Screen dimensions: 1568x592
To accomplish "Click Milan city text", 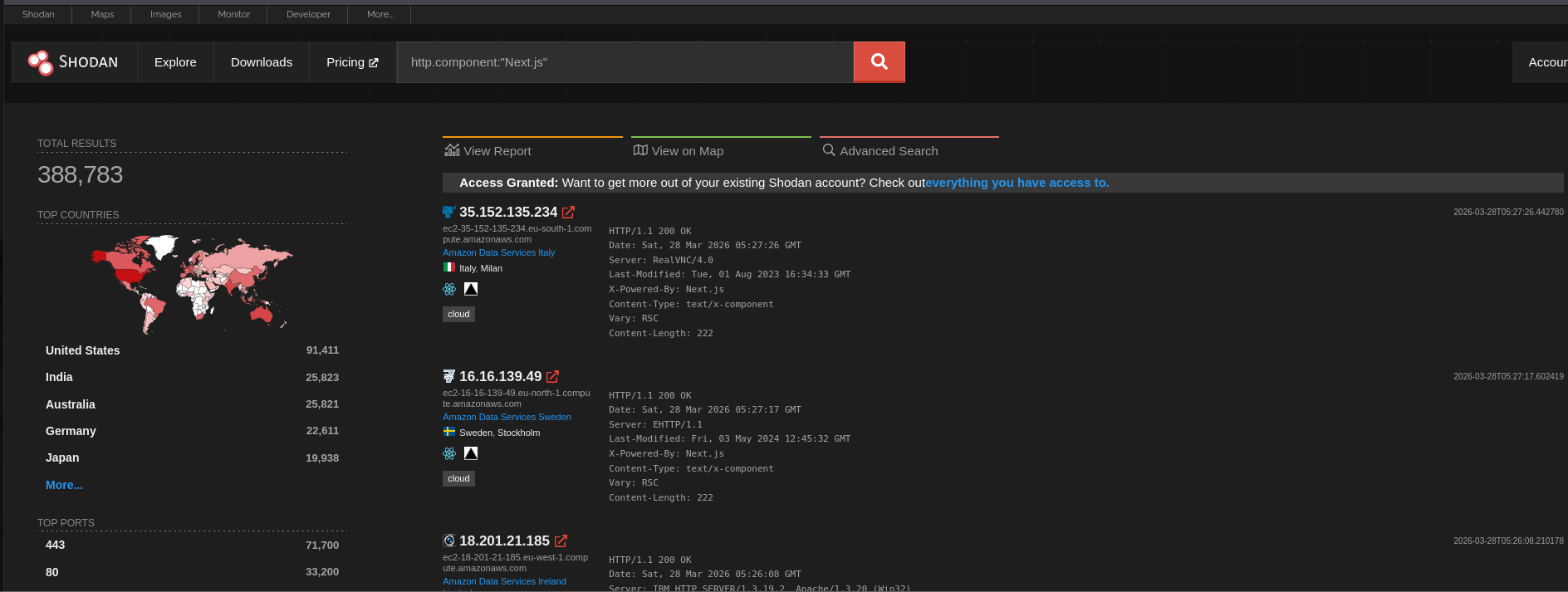I will [492, 268].
